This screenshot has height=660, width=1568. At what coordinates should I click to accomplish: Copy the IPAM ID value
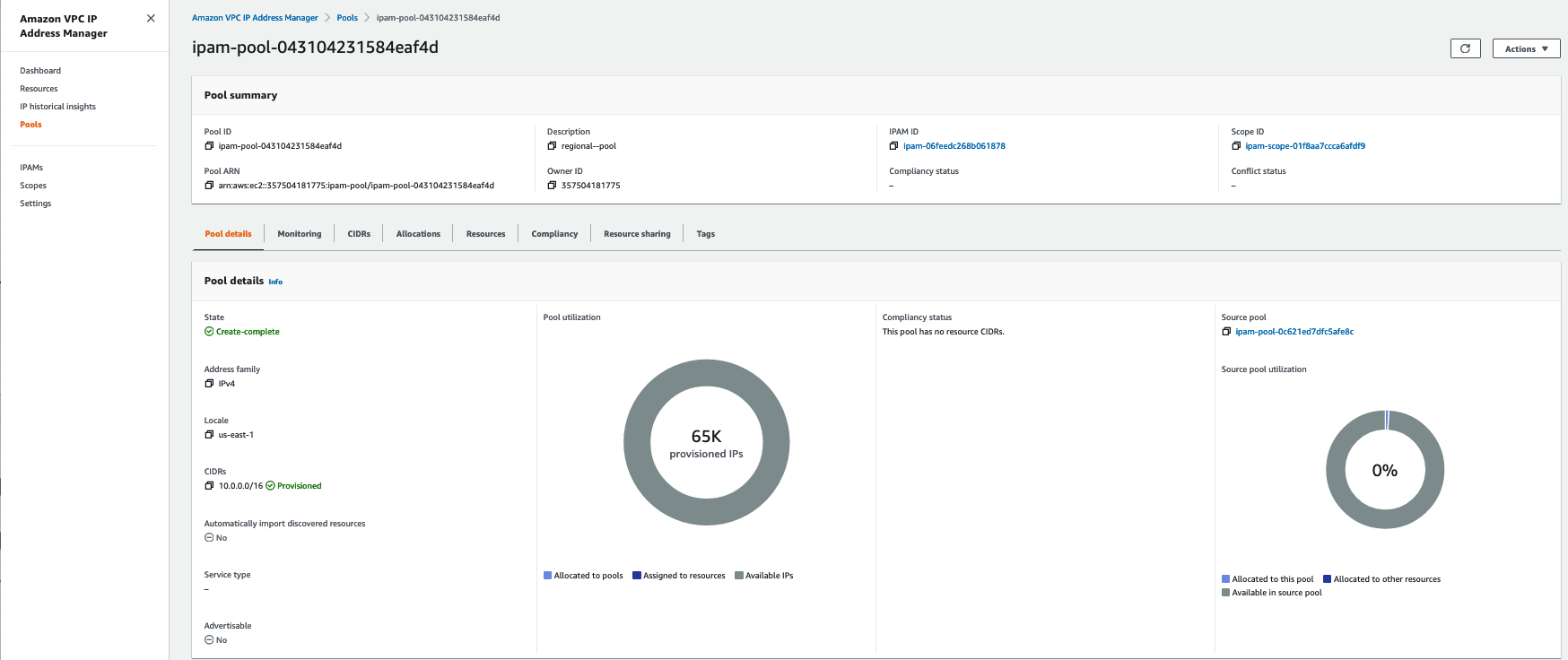click(893, 146)
